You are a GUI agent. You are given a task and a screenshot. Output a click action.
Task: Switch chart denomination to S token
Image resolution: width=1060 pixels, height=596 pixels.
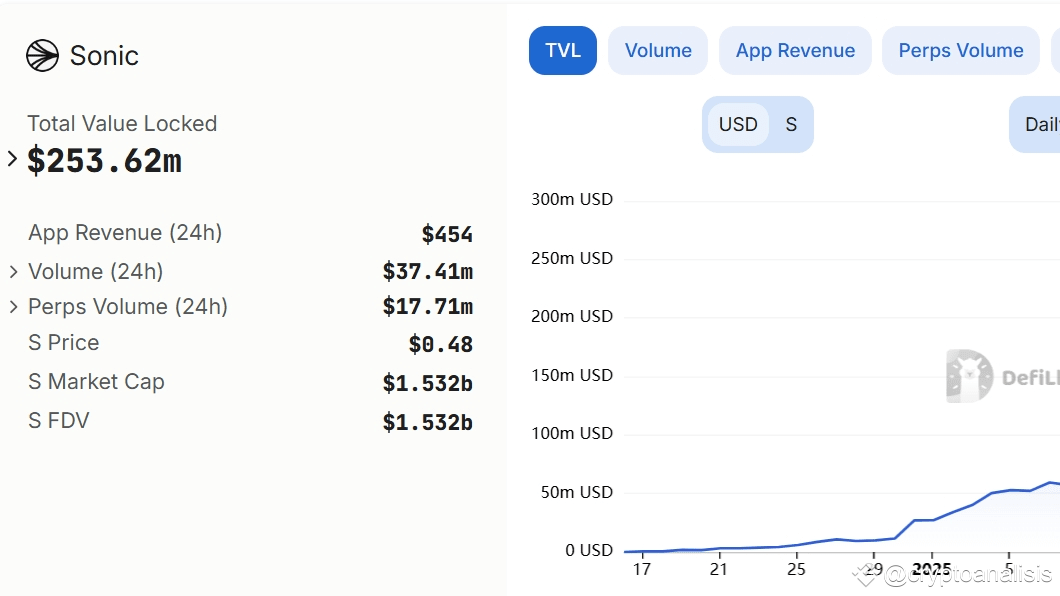click(x=791, y=124)
